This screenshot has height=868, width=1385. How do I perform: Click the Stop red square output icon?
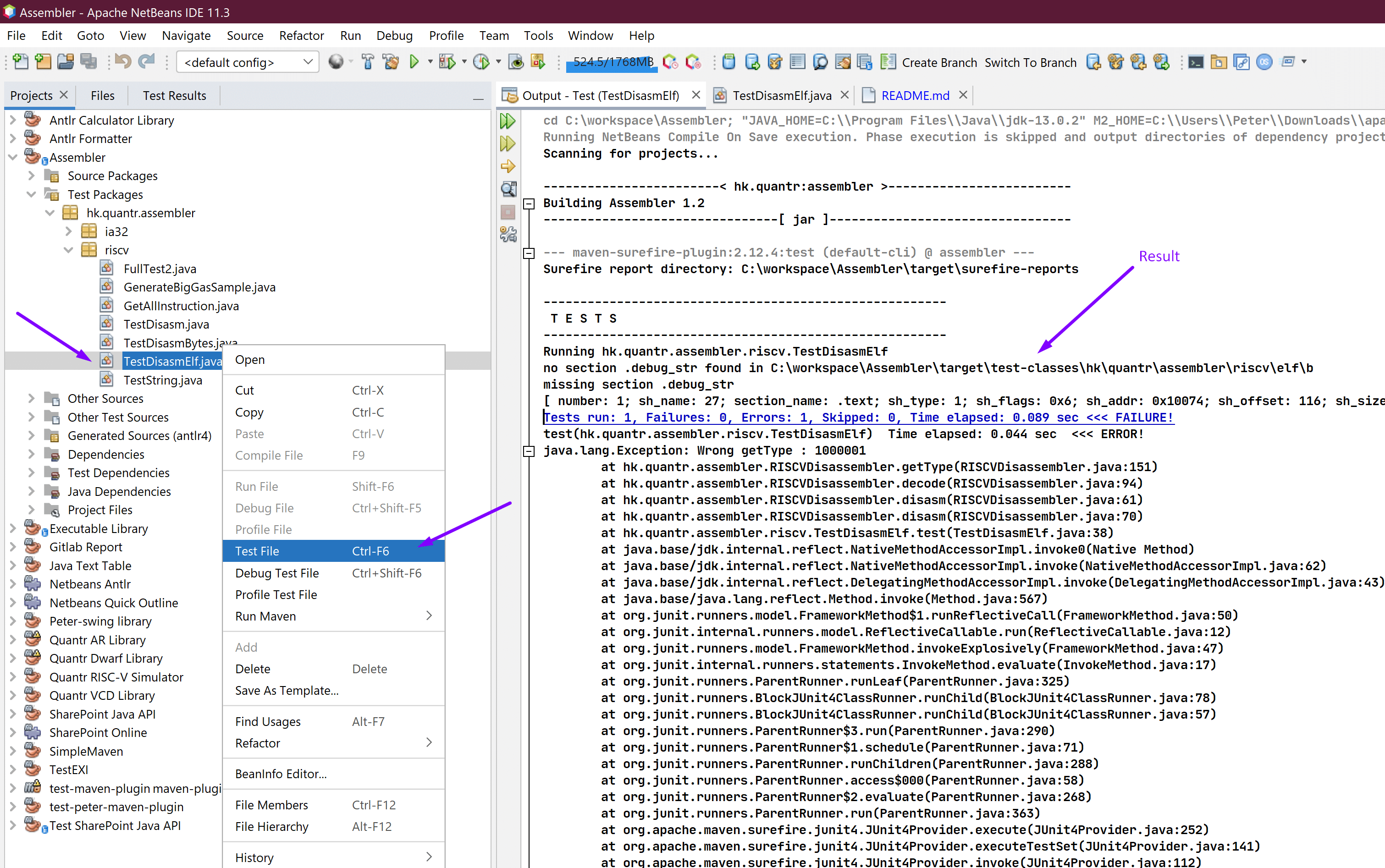click(x=508, y=212)
